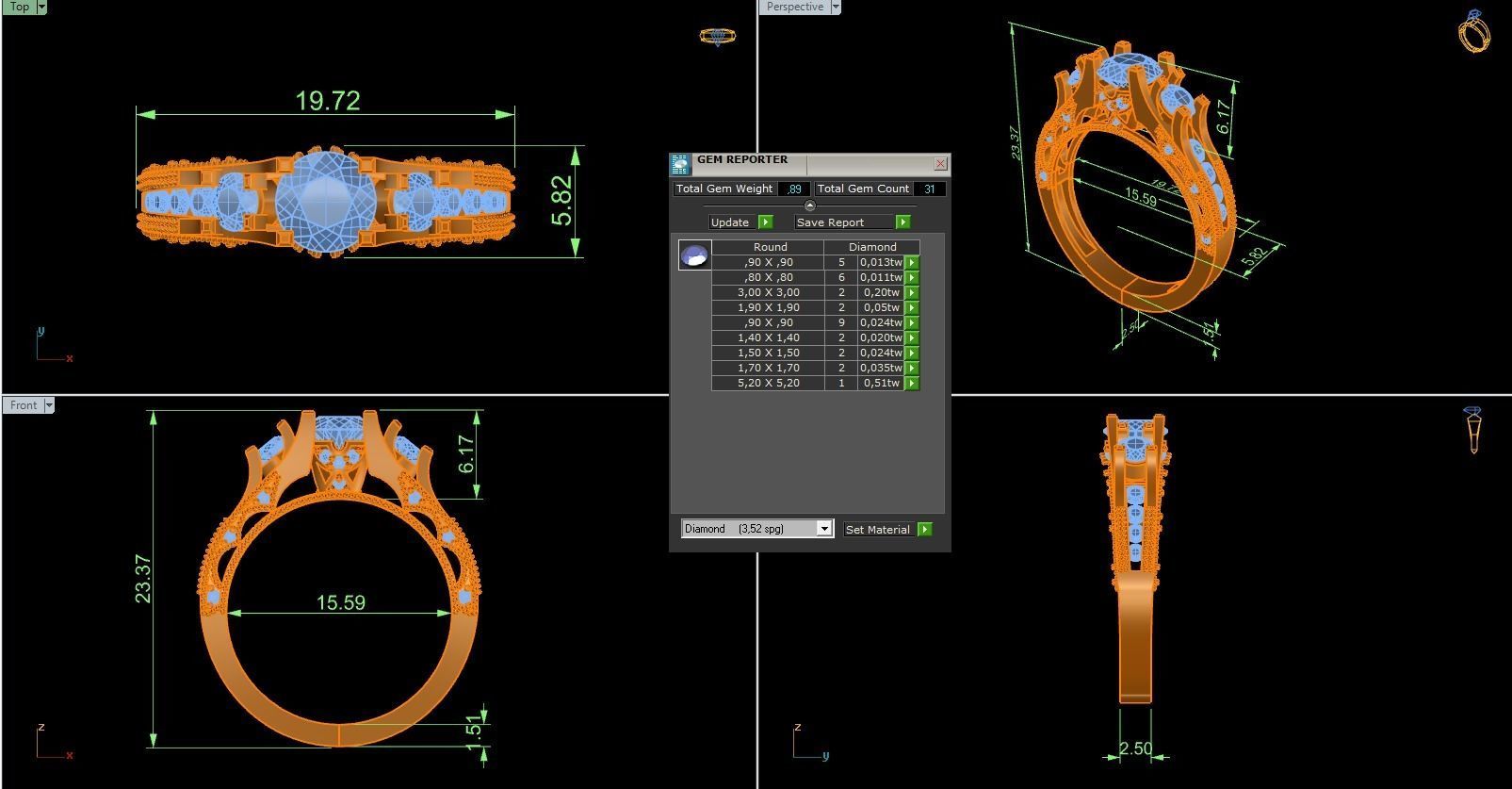Click the Total Gem Count value field

point(930,189)
